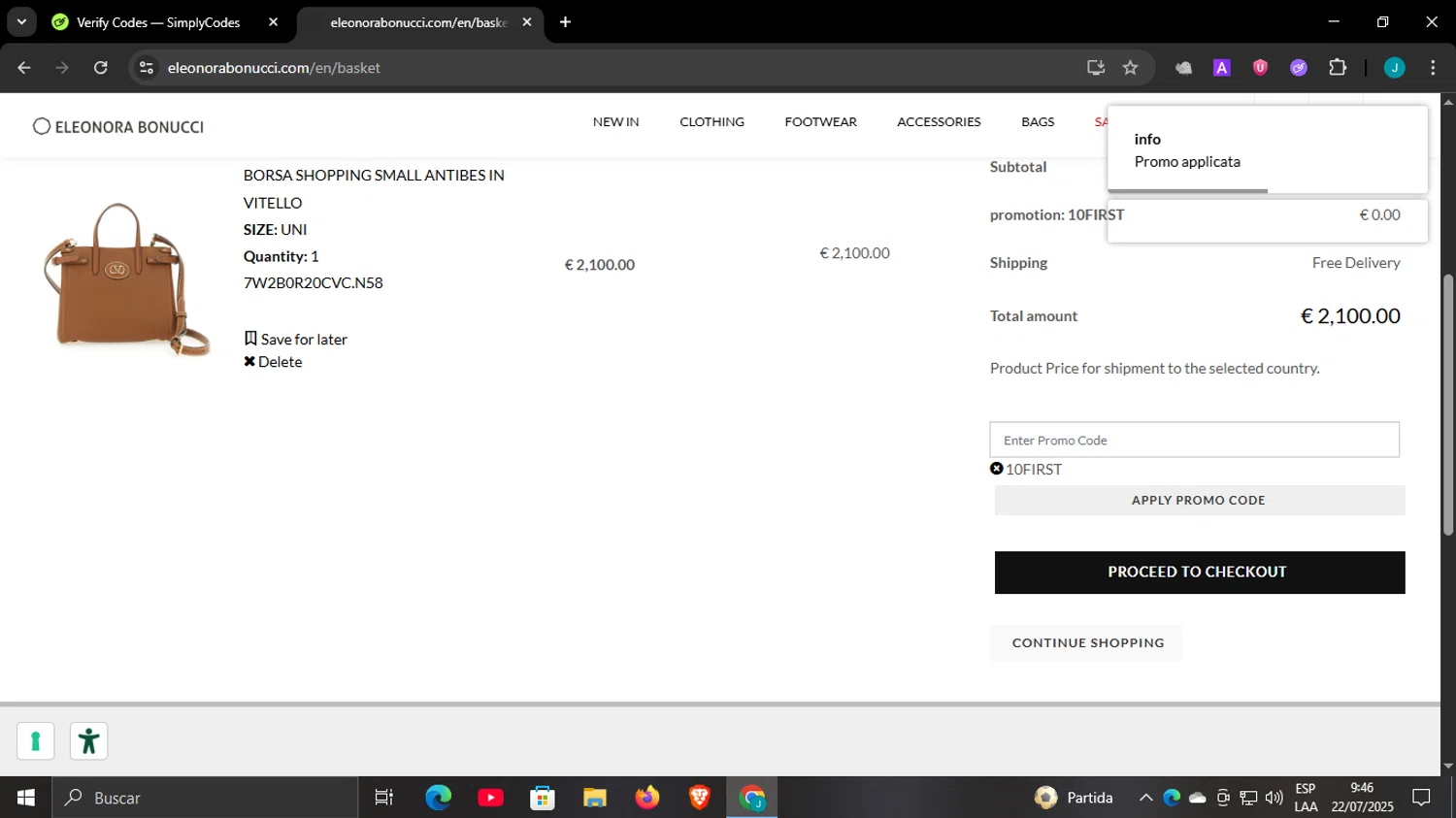1456x818 pixels.
Task: Open network settings tray icon
Action: (1249, 798)
